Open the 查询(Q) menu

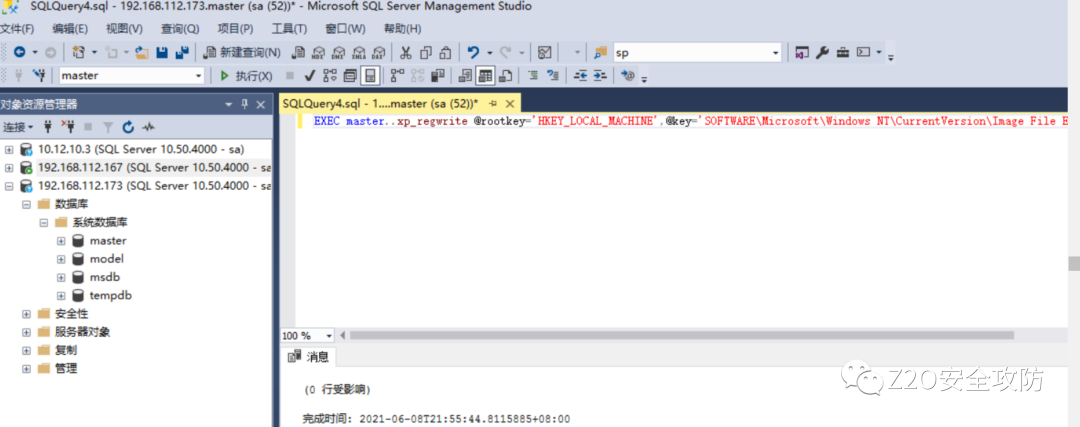pyautogui.click(x=180, y=29)
